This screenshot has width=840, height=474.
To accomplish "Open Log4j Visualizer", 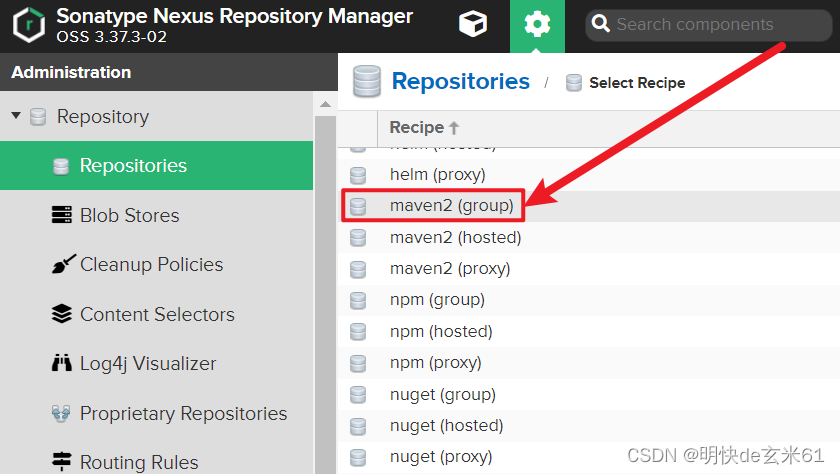I will [148, 364].
